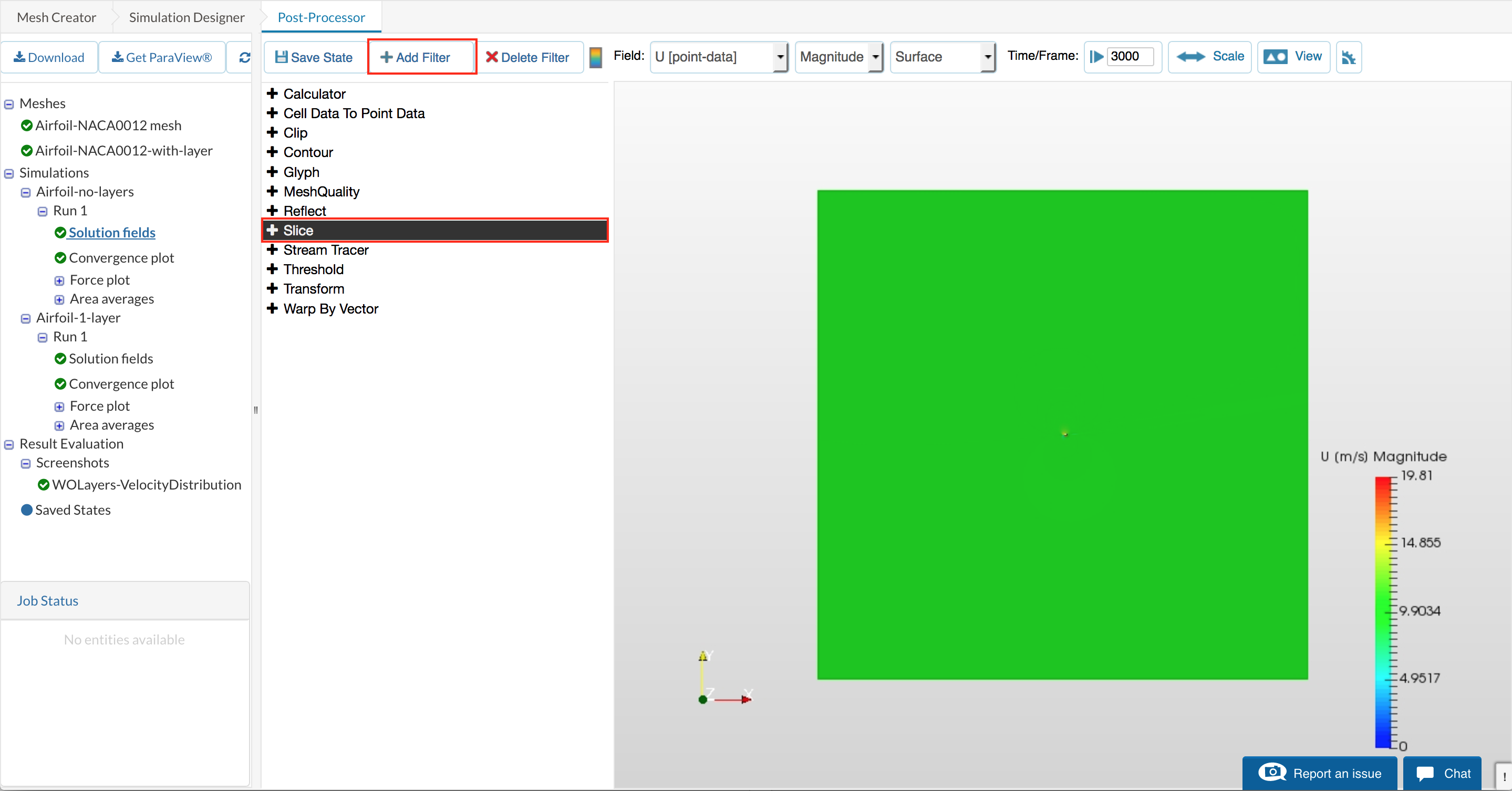Collapse the Meshes tree node
Image resolution: width=1512 pixels, height=791 pixels.
point(9,105)
